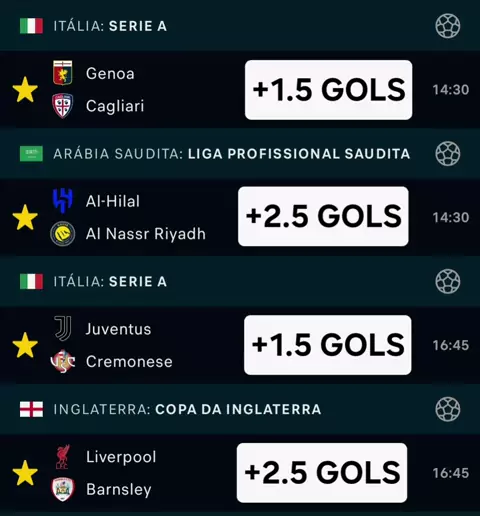Click the Saudi Arabia flag icon

click(31, 154)
